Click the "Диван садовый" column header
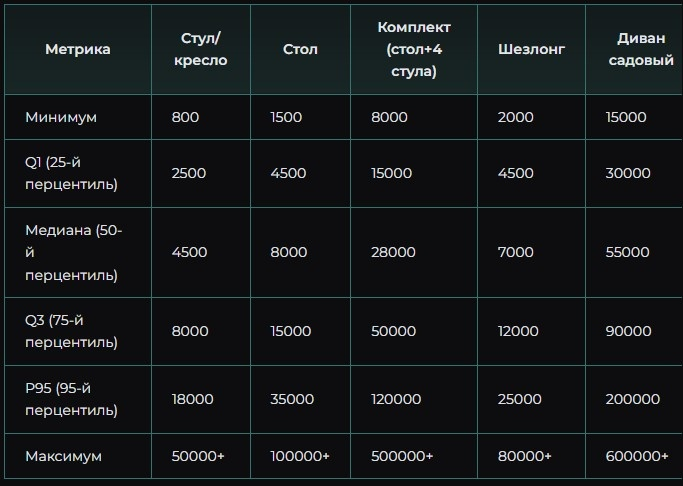 [x=640, y=49]
